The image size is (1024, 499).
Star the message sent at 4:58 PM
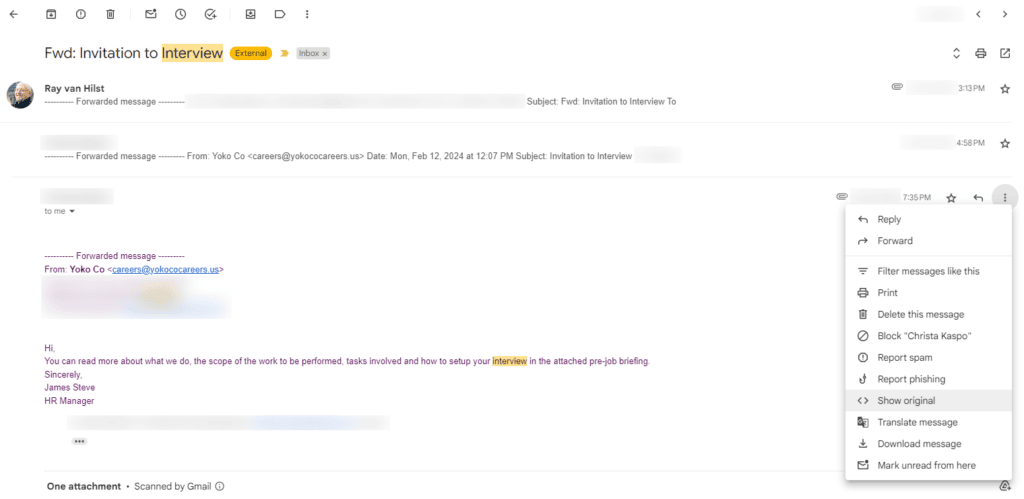1004,143
